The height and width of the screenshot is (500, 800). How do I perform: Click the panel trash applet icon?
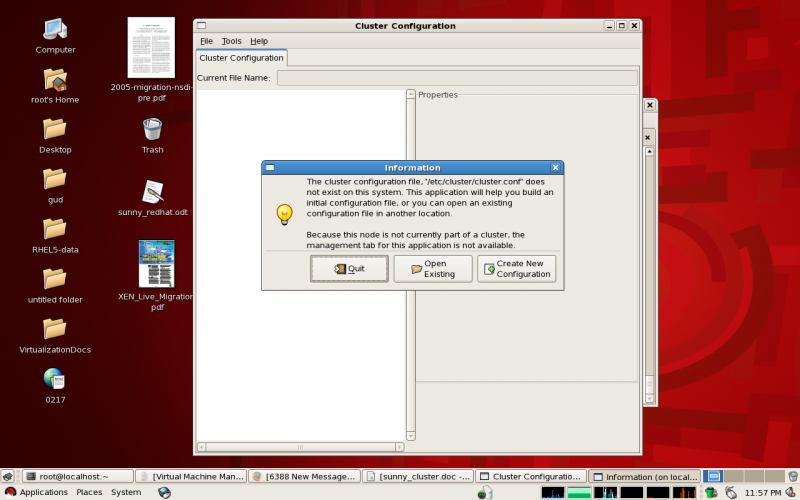(792, 477)
